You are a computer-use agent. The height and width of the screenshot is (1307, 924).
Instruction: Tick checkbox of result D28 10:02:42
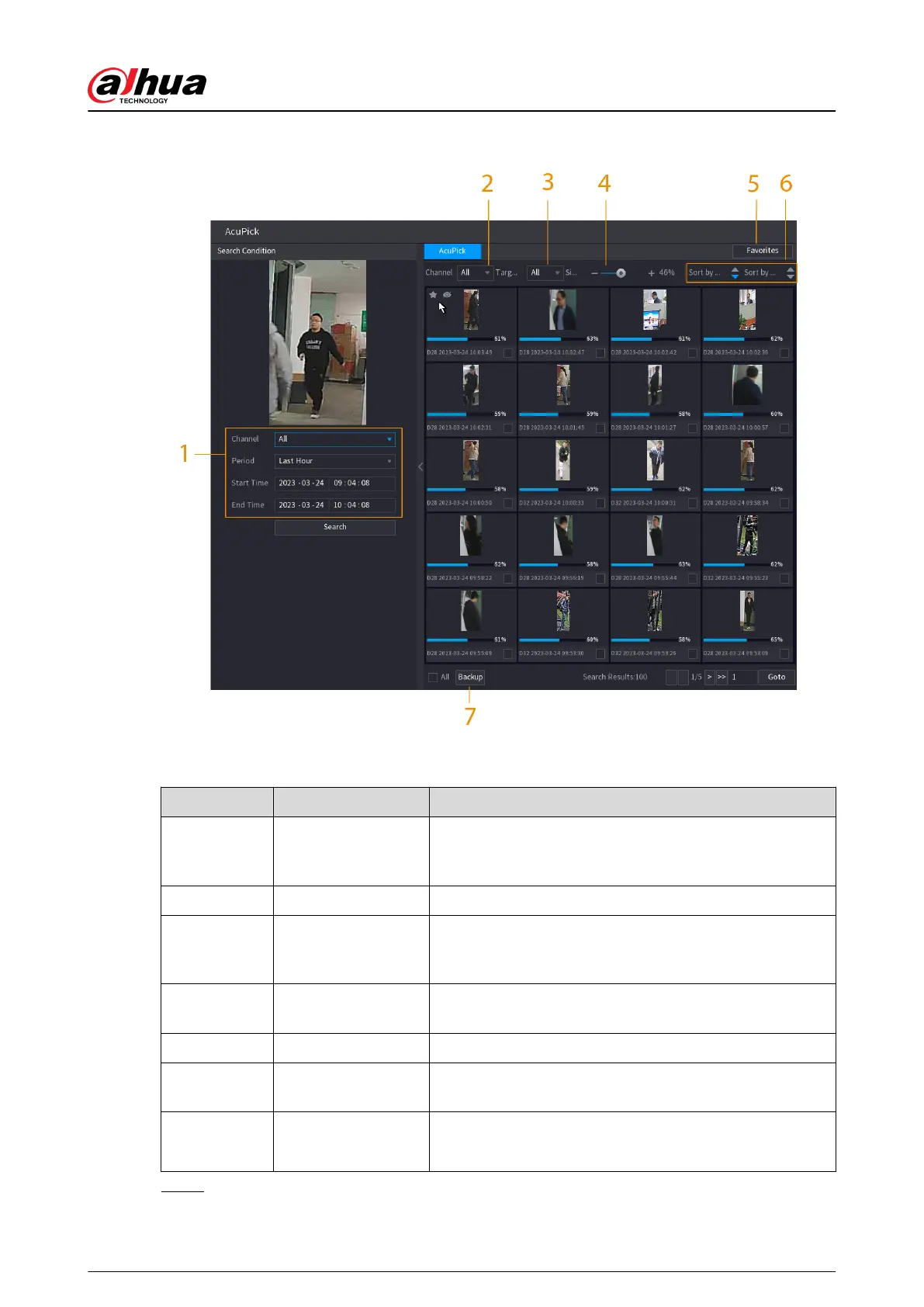(x=693, y=353)
